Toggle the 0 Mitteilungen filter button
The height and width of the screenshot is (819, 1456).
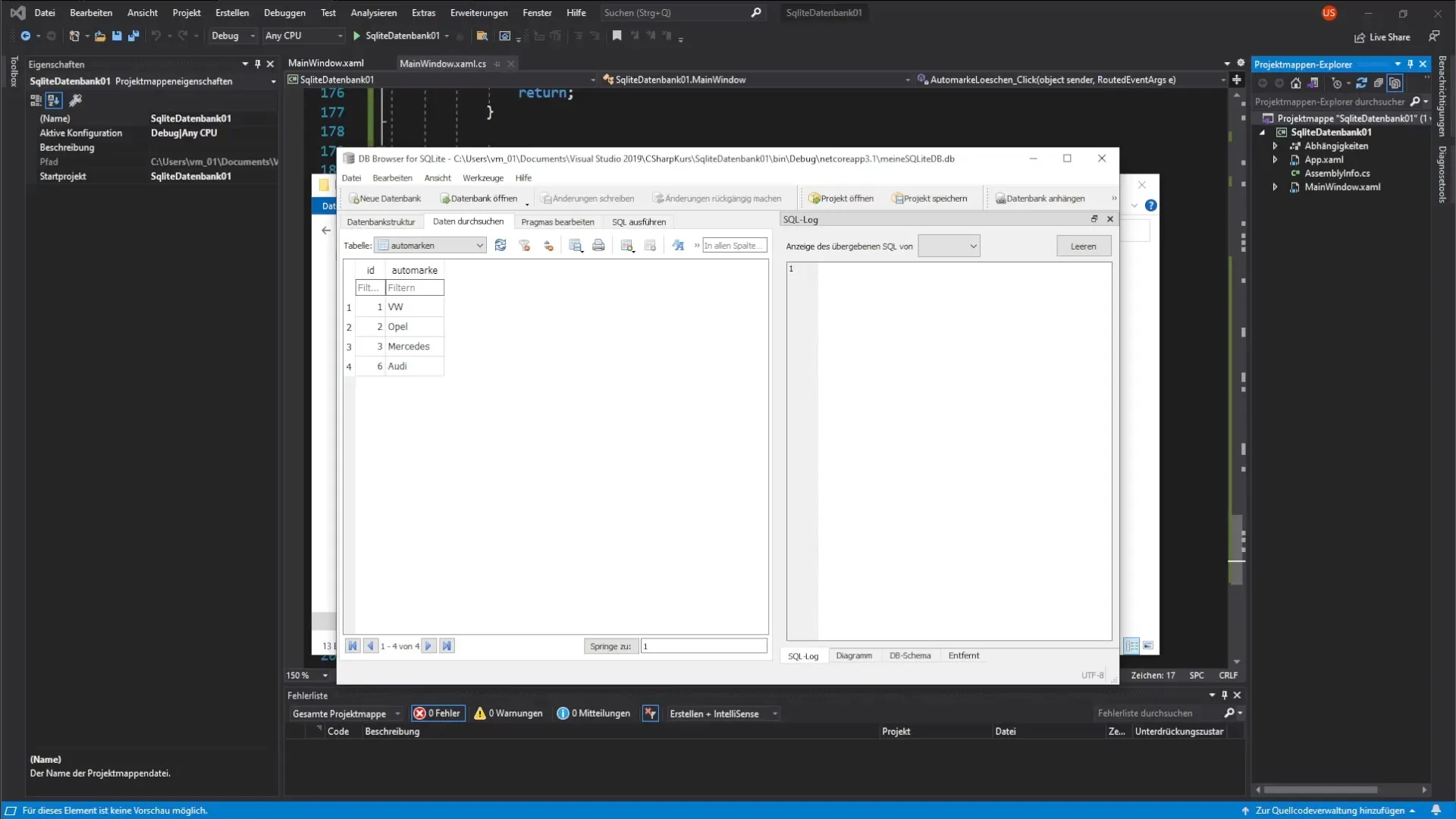click(x=594, y=714)
